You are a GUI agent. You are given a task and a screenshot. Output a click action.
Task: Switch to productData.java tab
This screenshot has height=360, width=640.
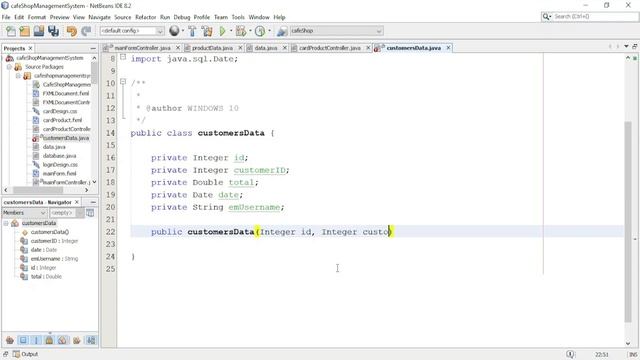click(212, 48)
